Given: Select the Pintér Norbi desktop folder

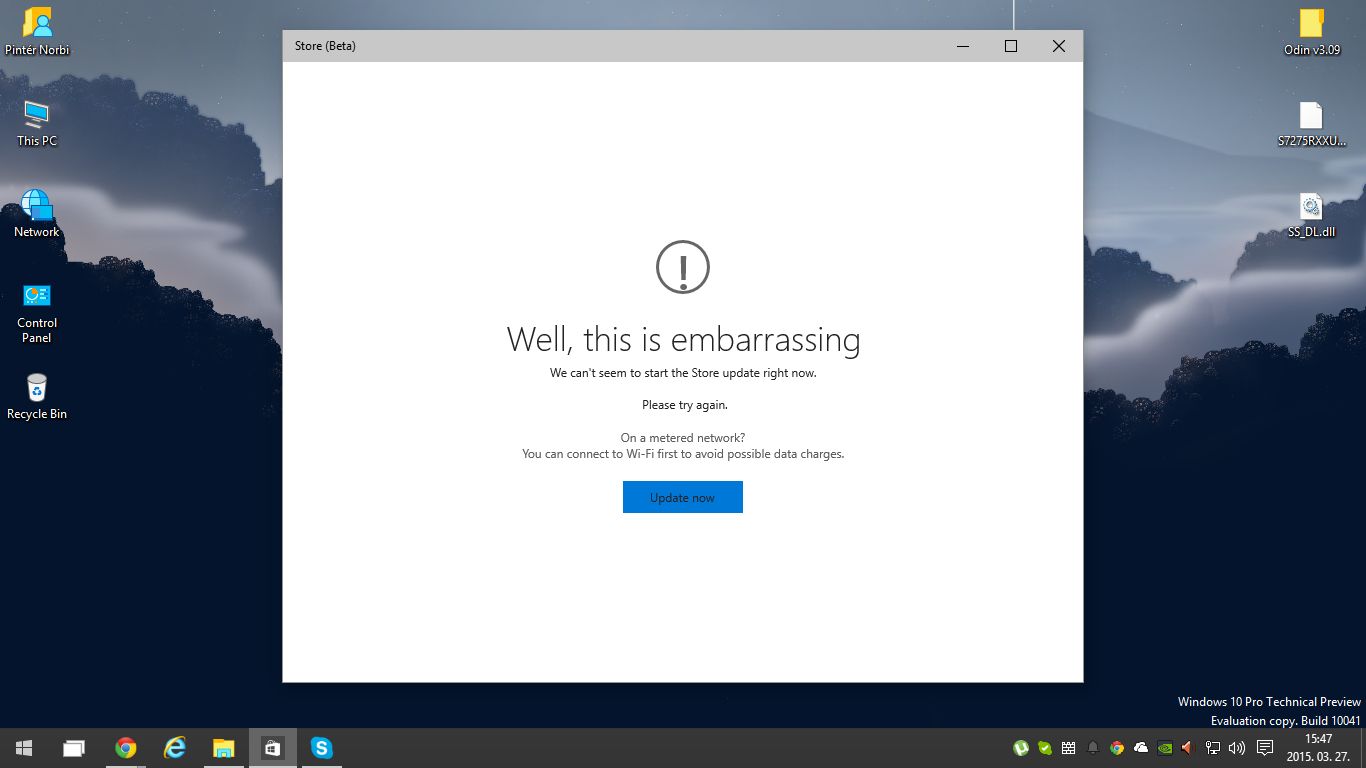Looking at the screenshot, I should 37,31.
